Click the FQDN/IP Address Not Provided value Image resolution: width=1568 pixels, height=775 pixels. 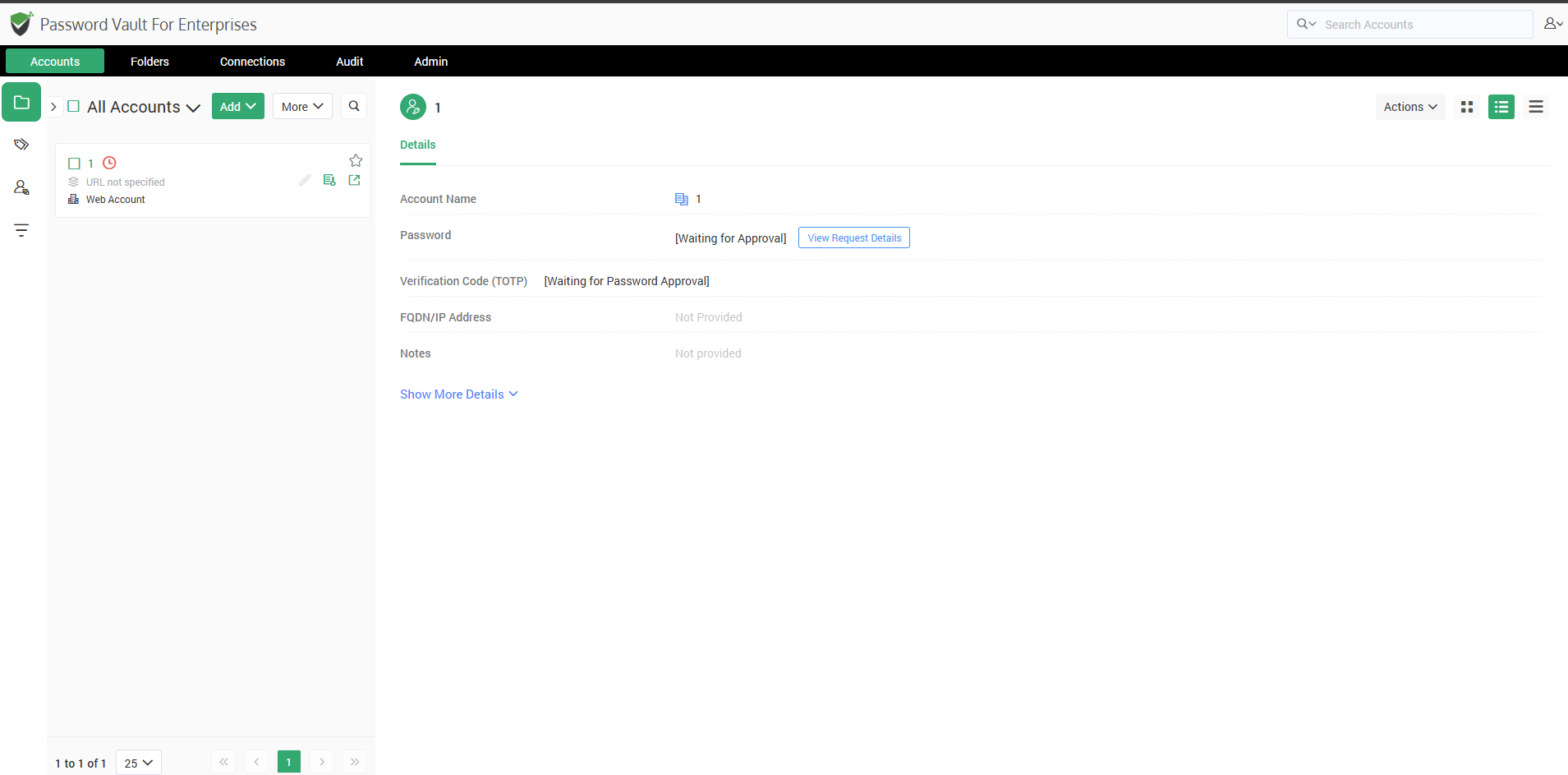click(708, 317)
